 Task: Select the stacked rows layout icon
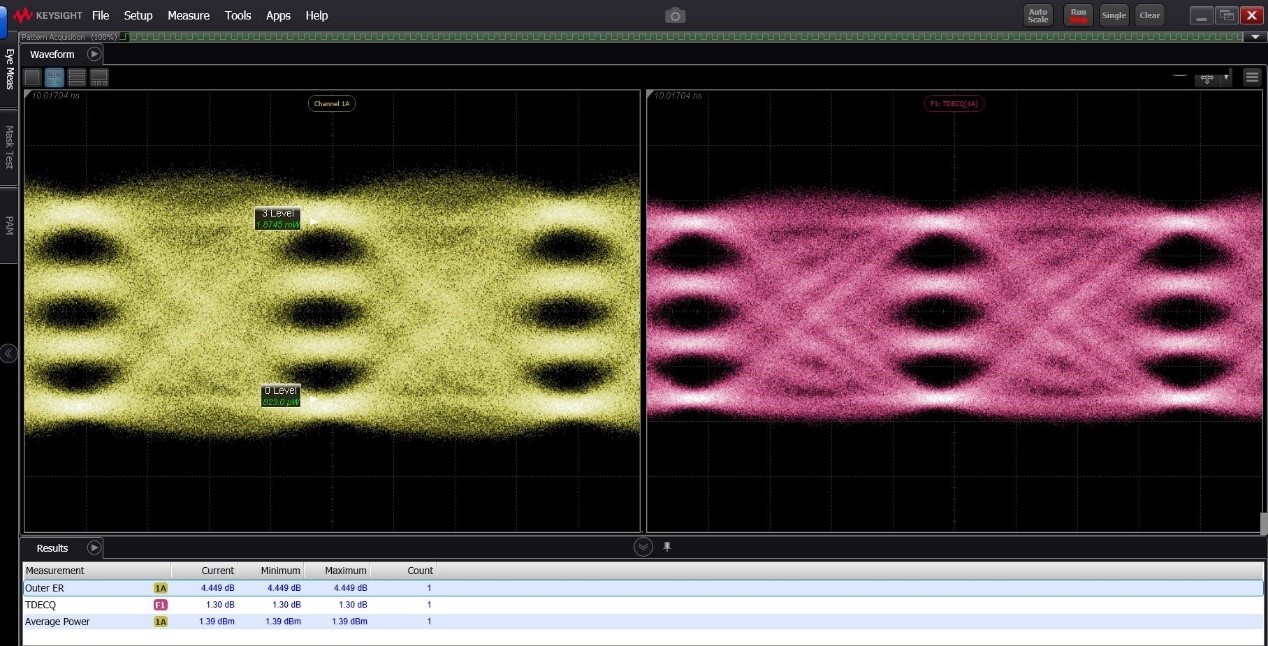coord(77,77)
